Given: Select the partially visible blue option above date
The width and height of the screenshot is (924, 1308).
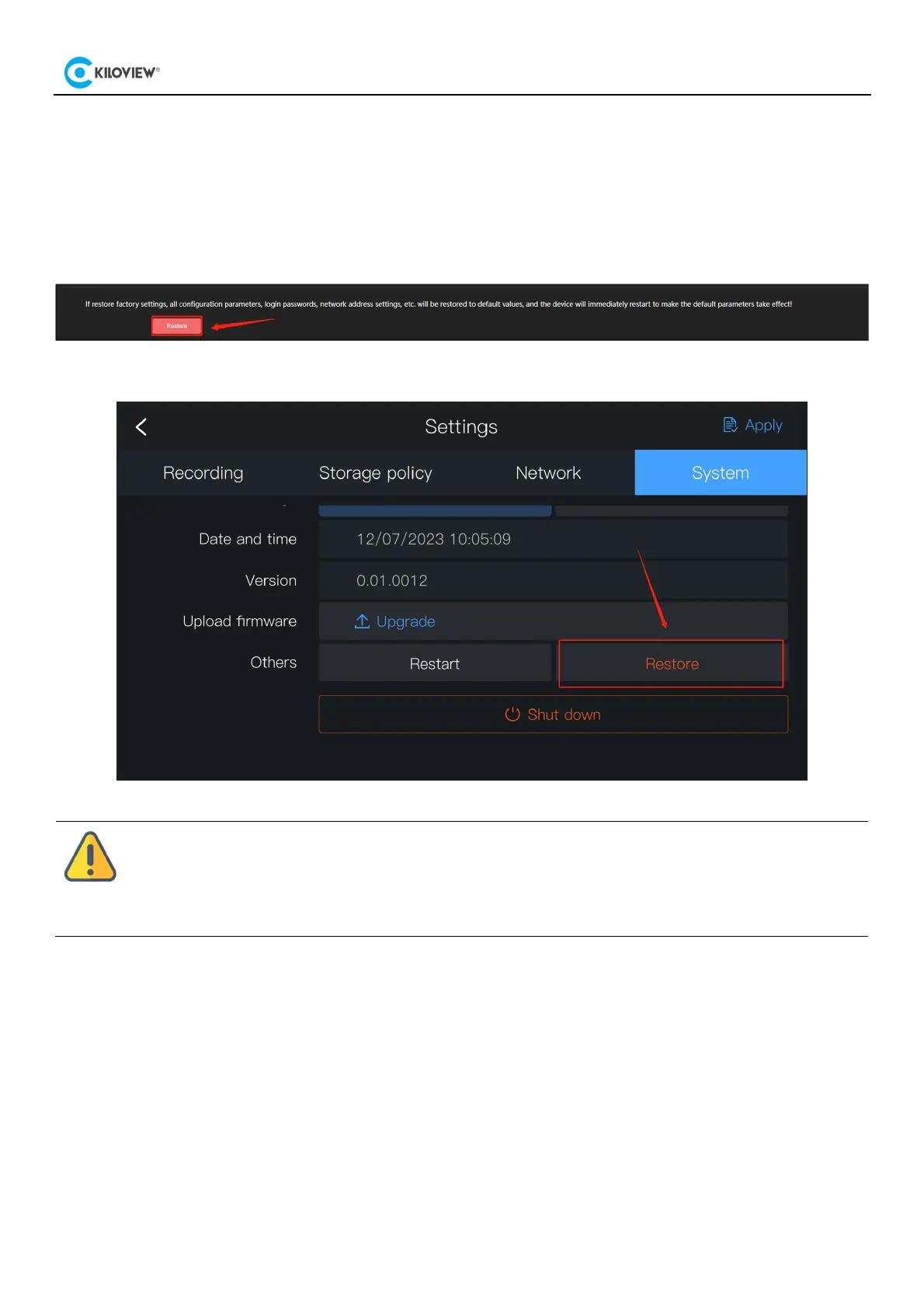Looking at the screenshot, I should (x=435, y=511).
